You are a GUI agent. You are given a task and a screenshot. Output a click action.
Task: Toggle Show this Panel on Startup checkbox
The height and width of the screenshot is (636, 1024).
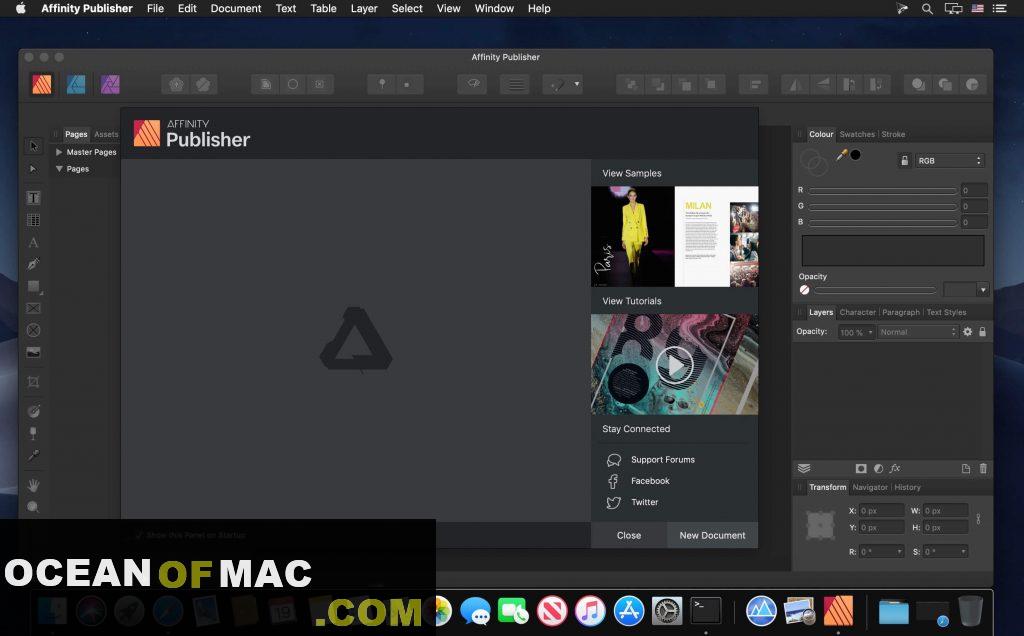[139, 535]
